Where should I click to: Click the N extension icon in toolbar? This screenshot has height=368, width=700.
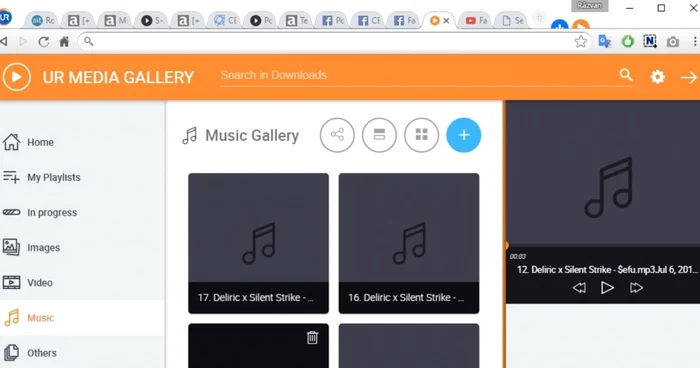coord(650,42)
